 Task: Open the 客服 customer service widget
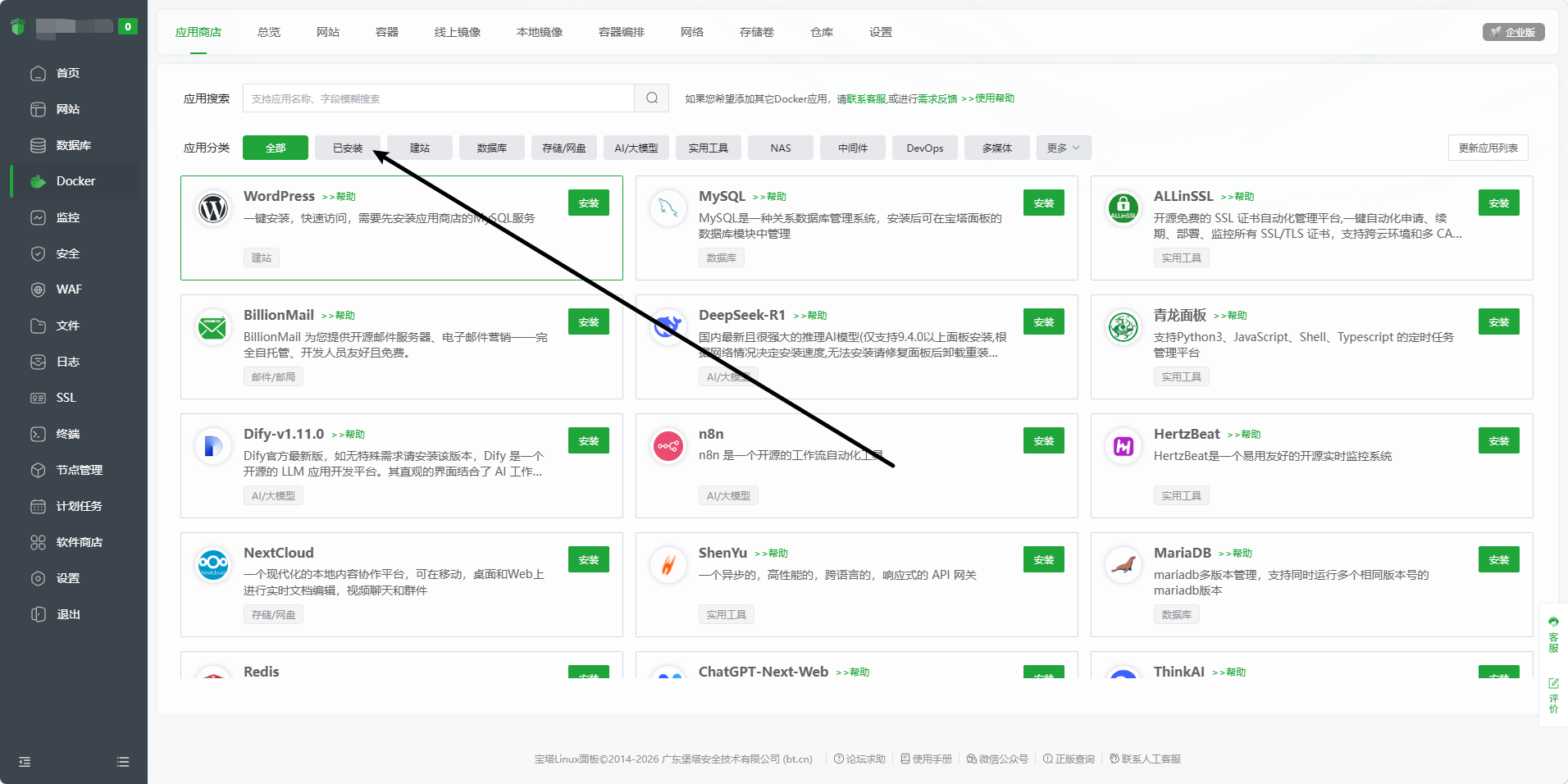1553,634
